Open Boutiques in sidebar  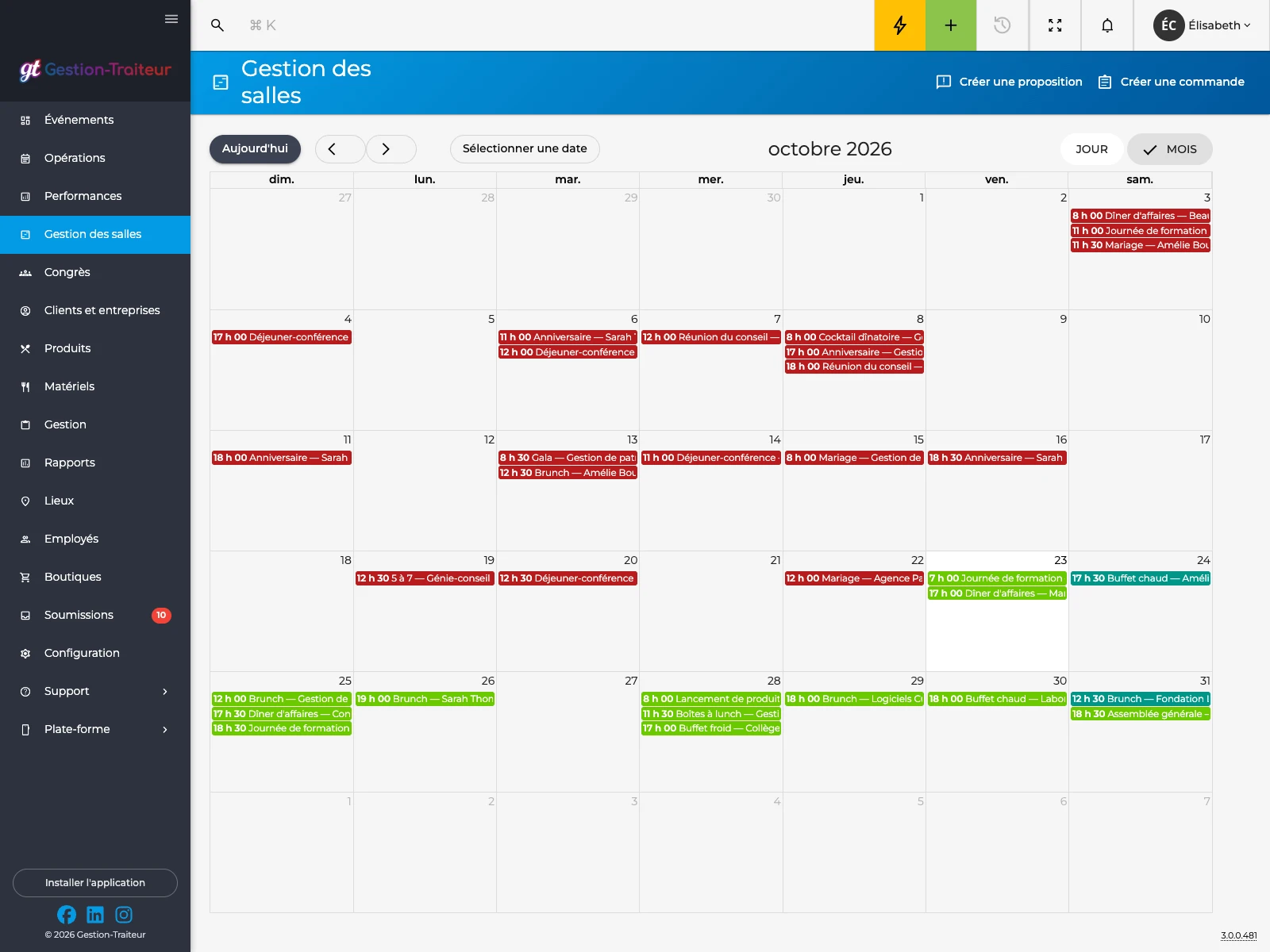(x=95, y=577)
